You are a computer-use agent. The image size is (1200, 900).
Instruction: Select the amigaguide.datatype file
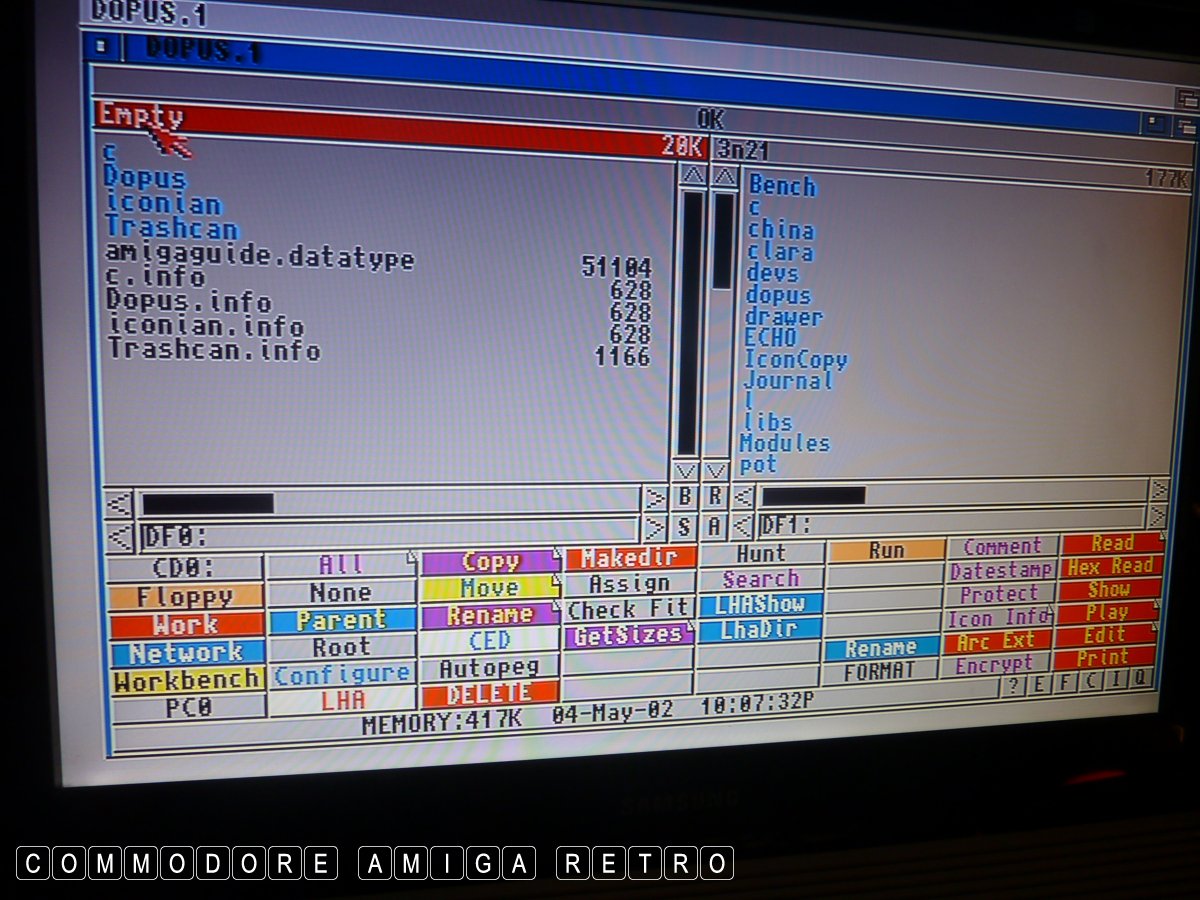[x=259, y=258]
